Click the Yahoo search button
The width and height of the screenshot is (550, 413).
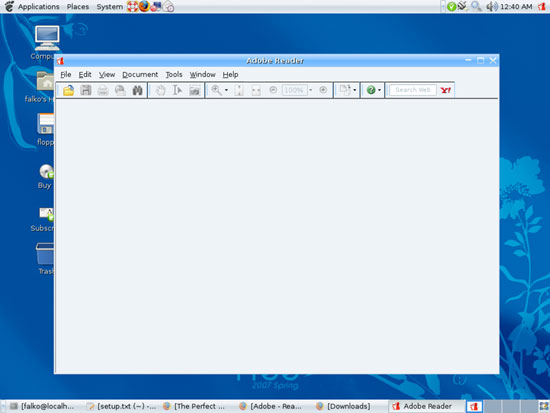(x=445, y=90)
